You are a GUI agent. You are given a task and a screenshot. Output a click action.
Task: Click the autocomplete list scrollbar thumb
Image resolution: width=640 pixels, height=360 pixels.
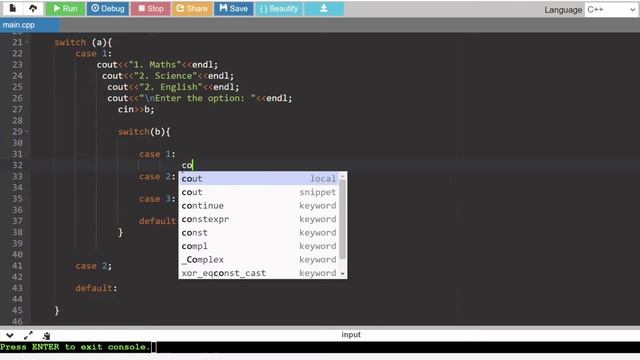point(342,219)
